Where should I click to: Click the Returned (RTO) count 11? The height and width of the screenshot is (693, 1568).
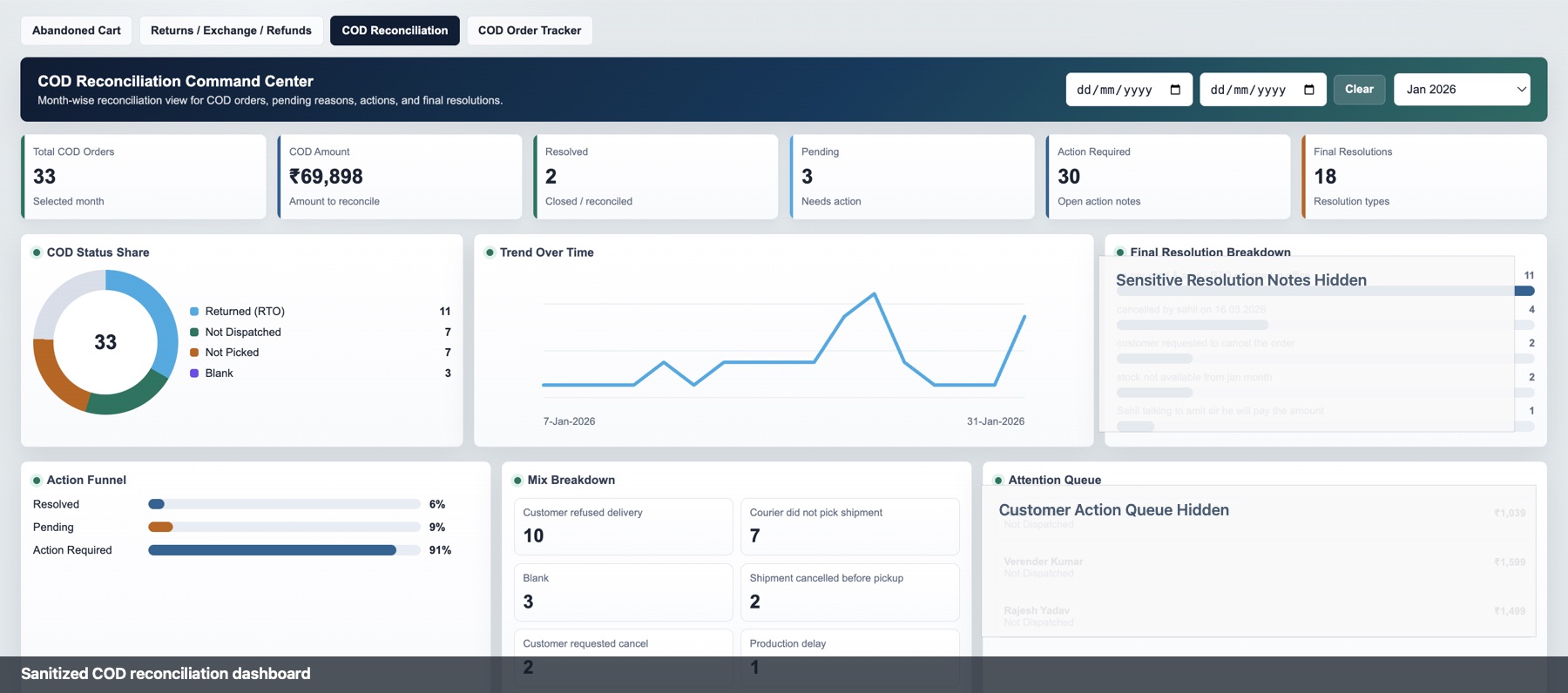coord(445,312)
